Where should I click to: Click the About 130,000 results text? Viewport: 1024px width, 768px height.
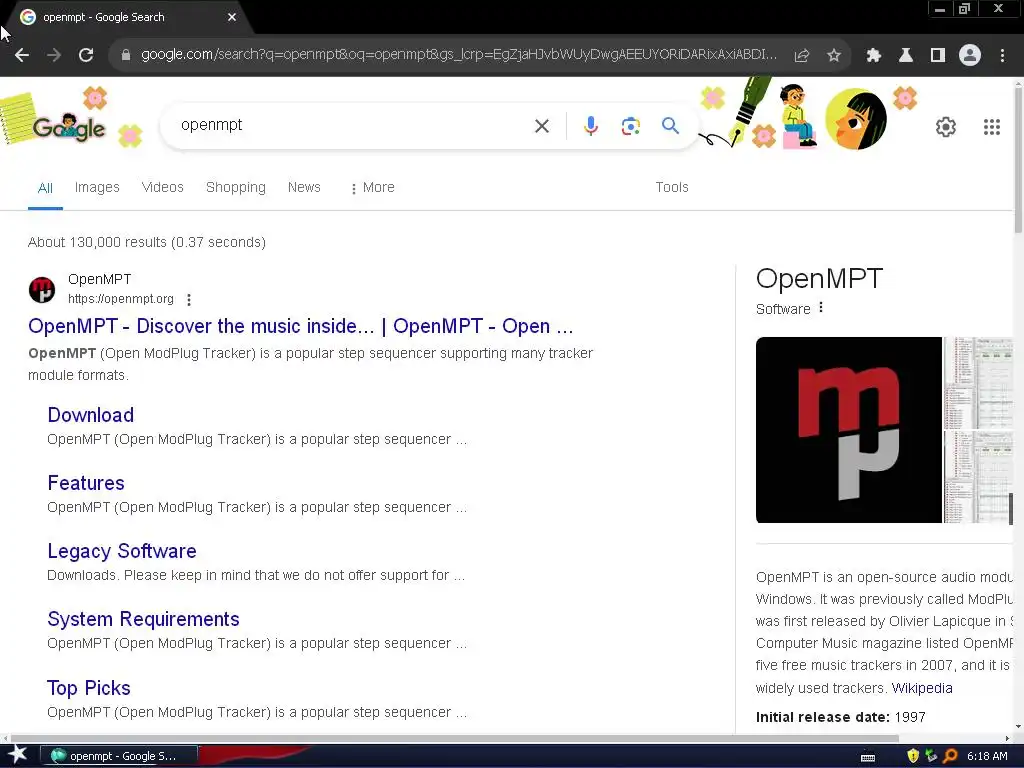pos(147,242)
